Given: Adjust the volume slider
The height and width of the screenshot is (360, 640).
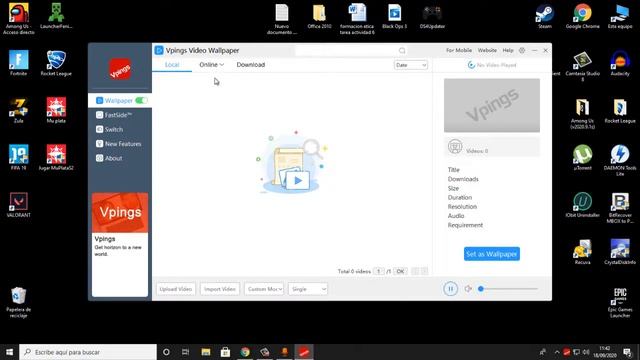Looking at the screenshot, I should (509, 289).
